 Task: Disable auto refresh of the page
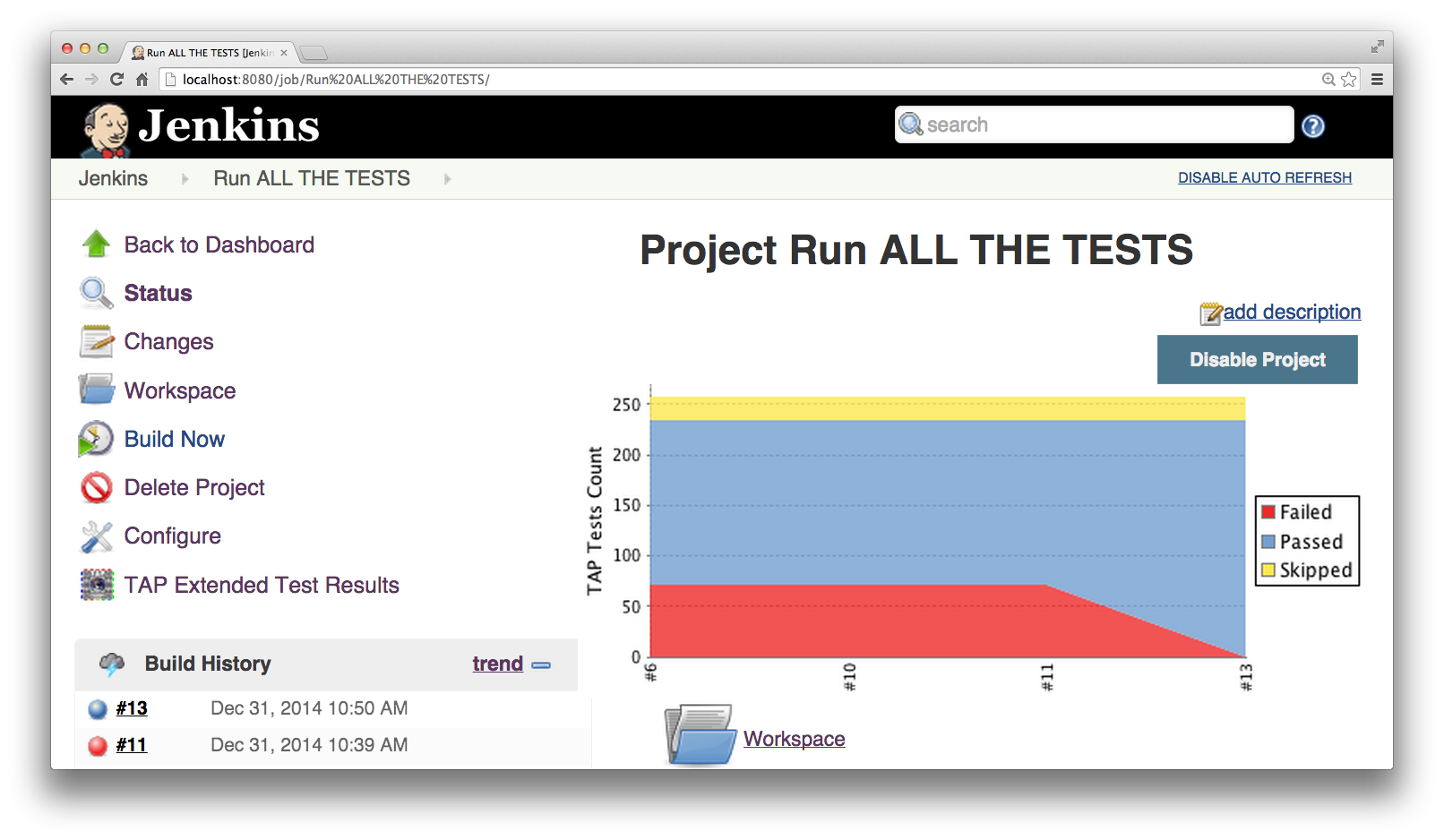pyautogui.click(x=1264, y=178)
